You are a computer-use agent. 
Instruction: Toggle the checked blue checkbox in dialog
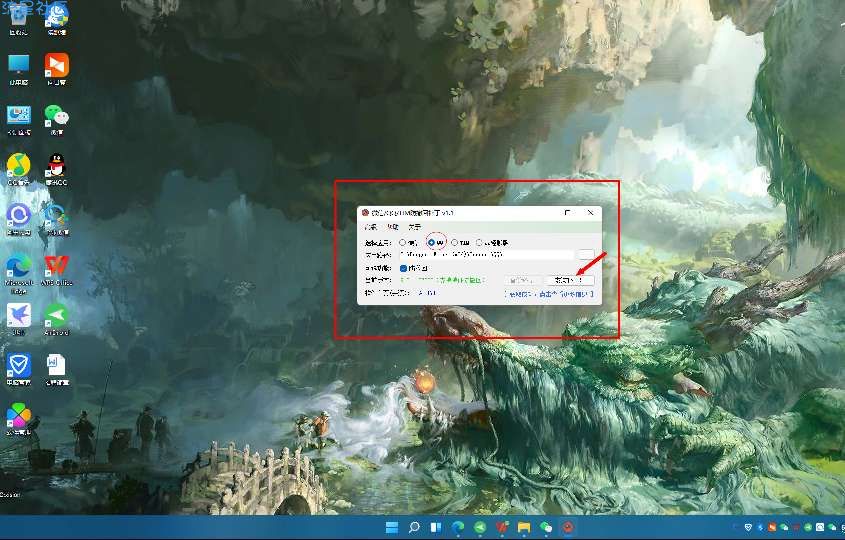pyautogui.click(x=403, y=268)
